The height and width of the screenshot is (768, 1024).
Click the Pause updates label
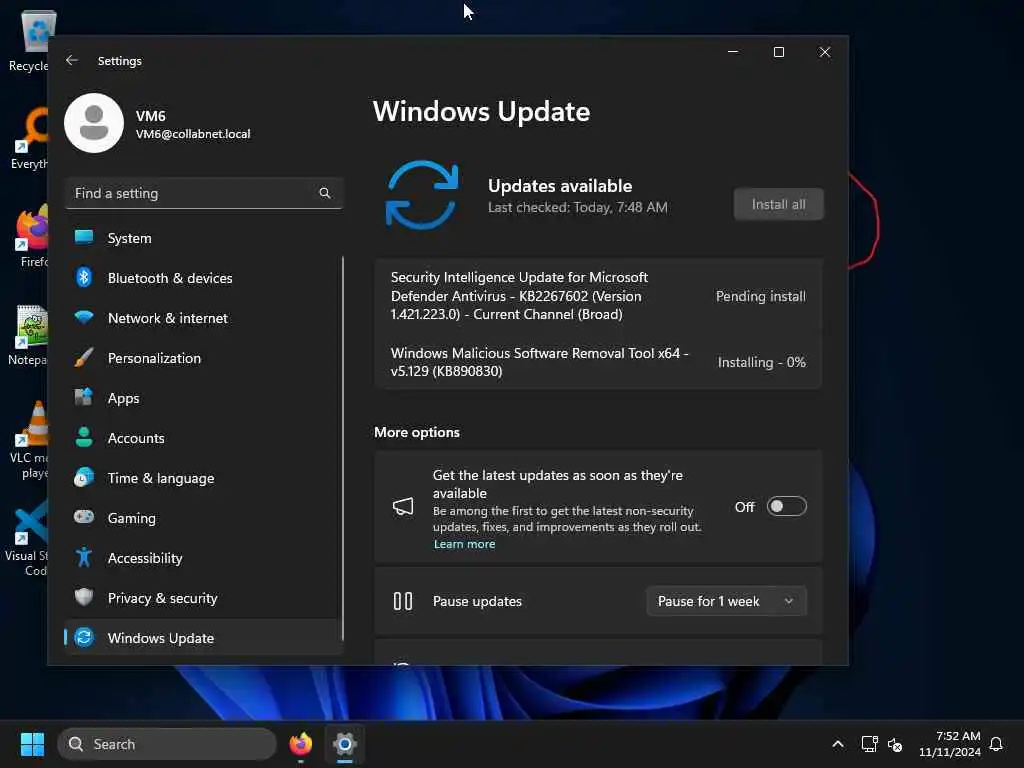[477, 601]
